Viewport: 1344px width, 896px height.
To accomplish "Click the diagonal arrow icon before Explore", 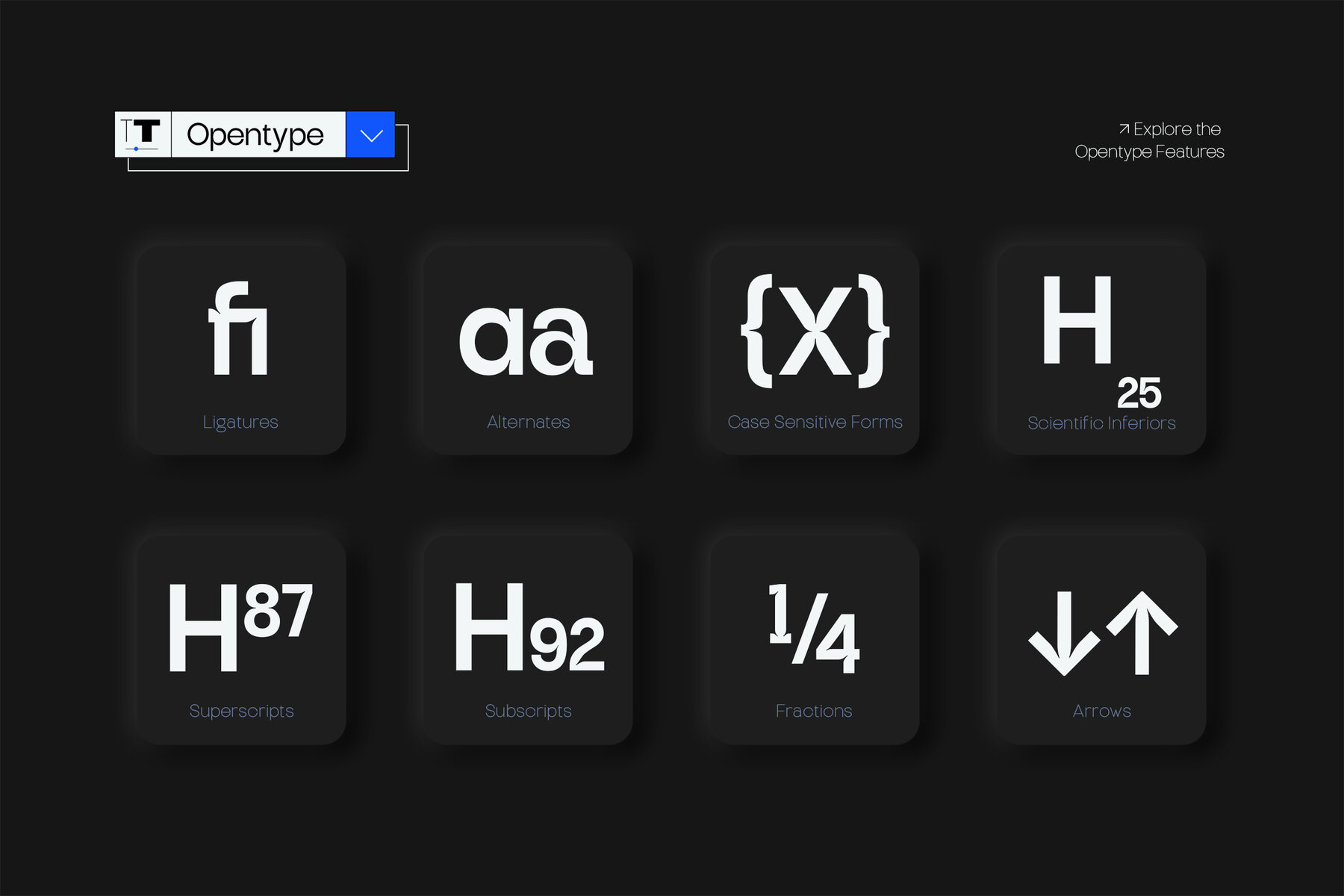I will [x=1124, y=129].
